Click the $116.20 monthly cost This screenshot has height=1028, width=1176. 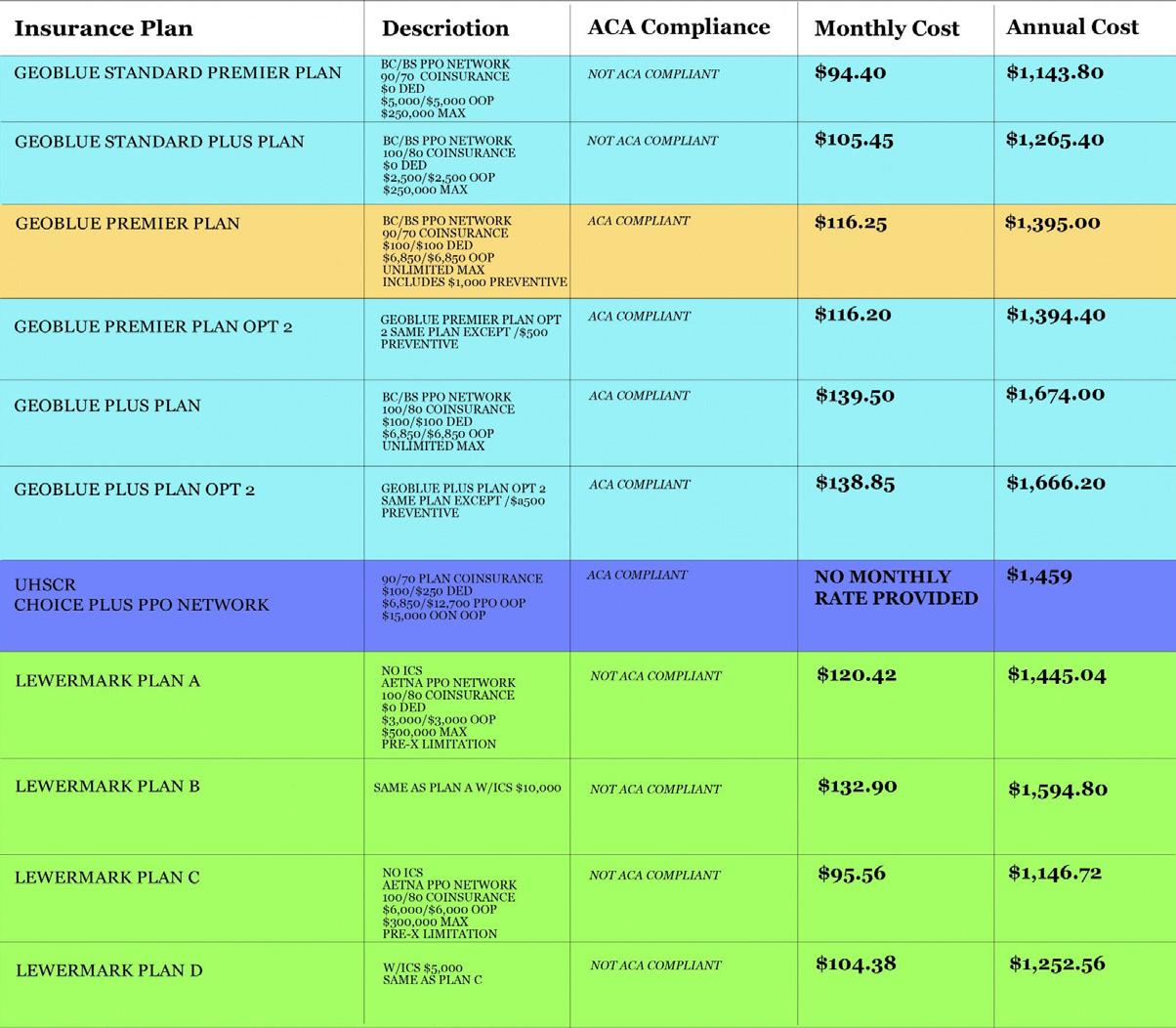point(853,315)
